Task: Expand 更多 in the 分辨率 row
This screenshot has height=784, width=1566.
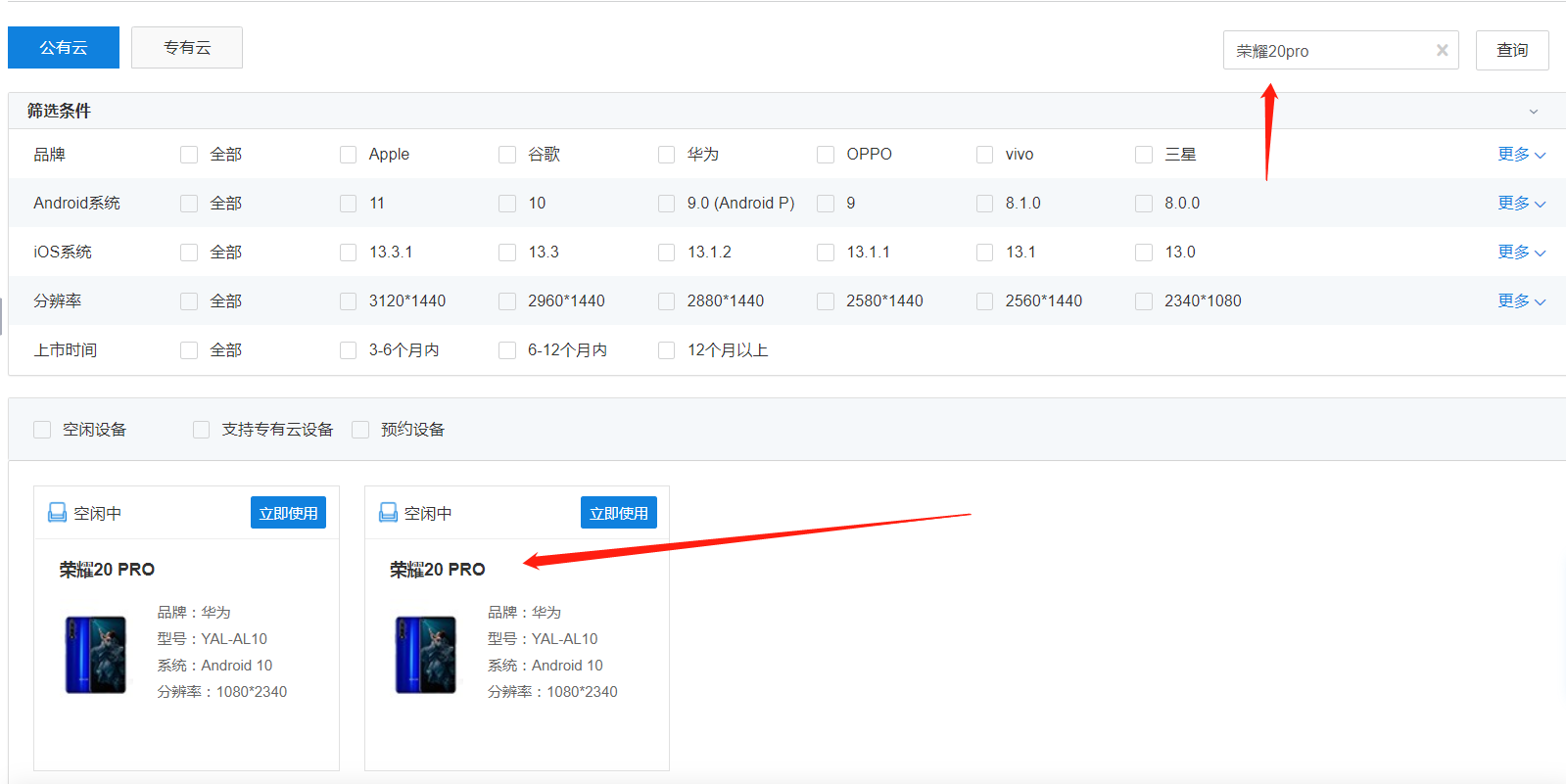Action: click(x=1521, y=300)
